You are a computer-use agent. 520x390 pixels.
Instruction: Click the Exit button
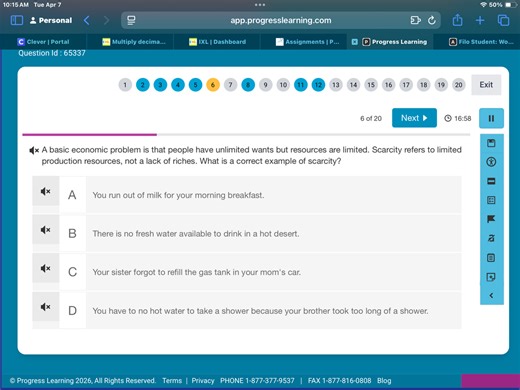[486, 85]
